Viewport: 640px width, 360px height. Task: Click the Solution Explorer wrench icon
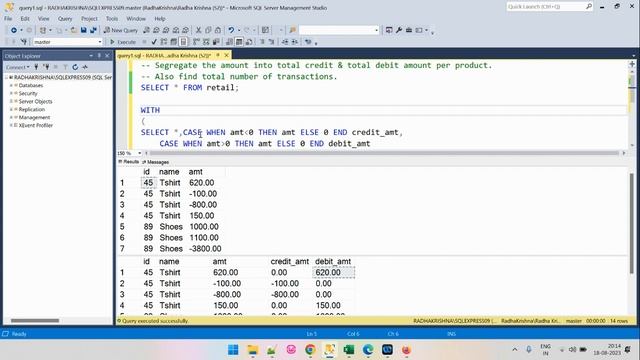[x=399, y=30]
